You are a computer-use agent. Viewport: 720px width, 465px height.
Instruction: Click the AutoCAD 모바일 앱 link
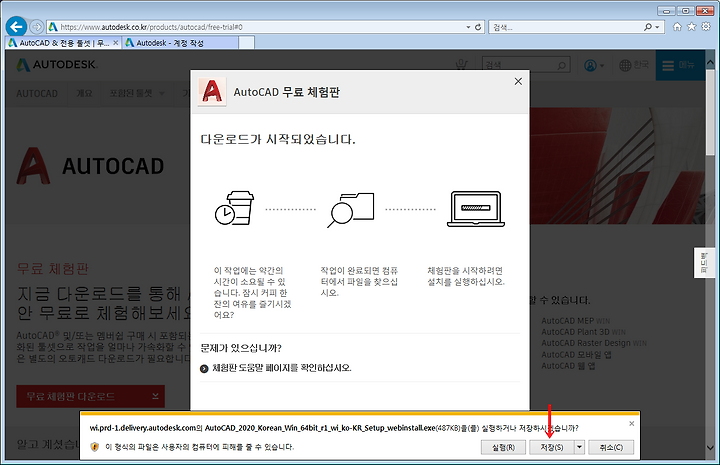pyautogui.click(x=576, y=354)
